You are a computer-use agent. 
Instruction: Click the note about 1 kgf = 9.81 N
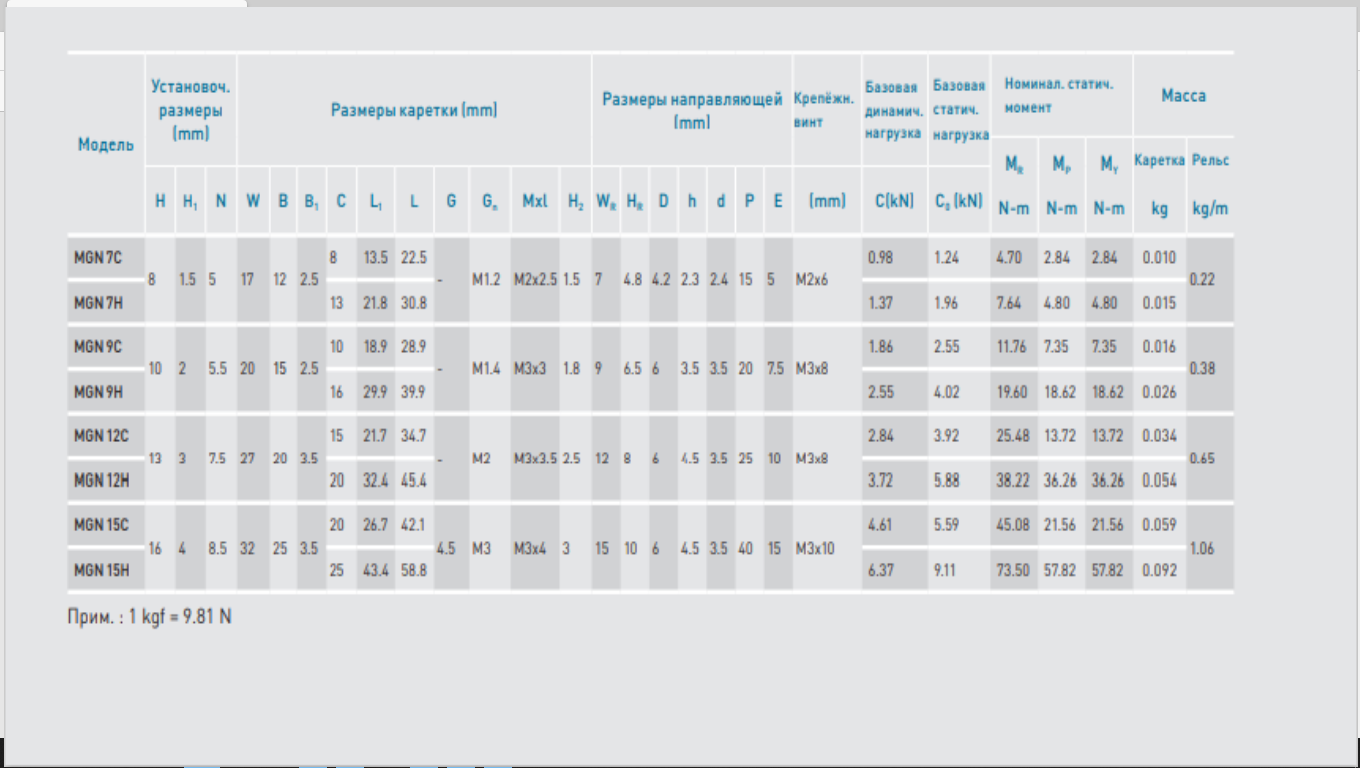pos(150,617)
